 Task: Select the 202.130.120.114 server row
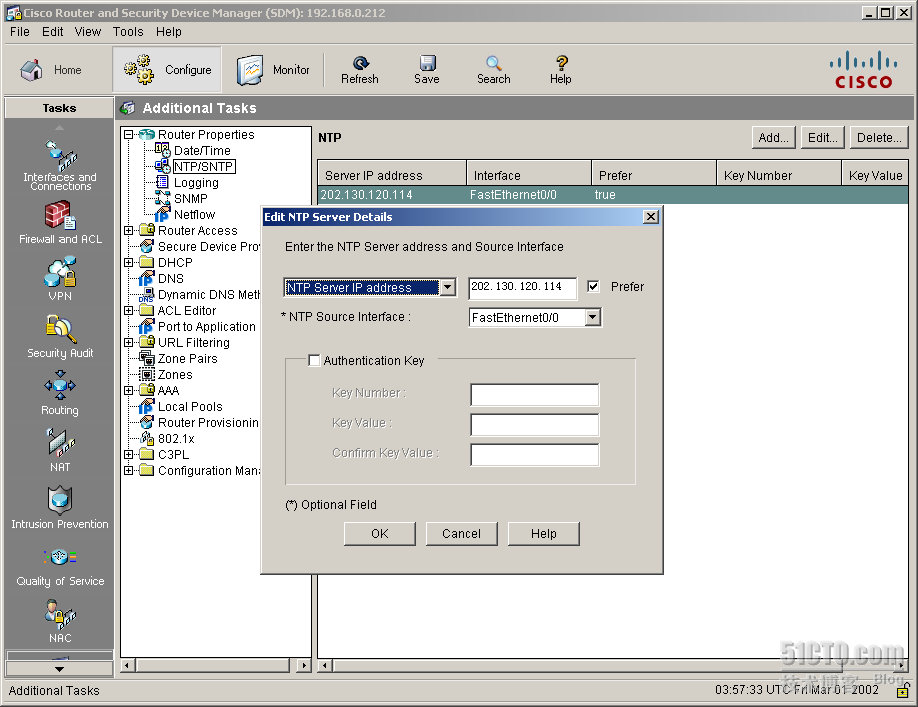point(613,194)
